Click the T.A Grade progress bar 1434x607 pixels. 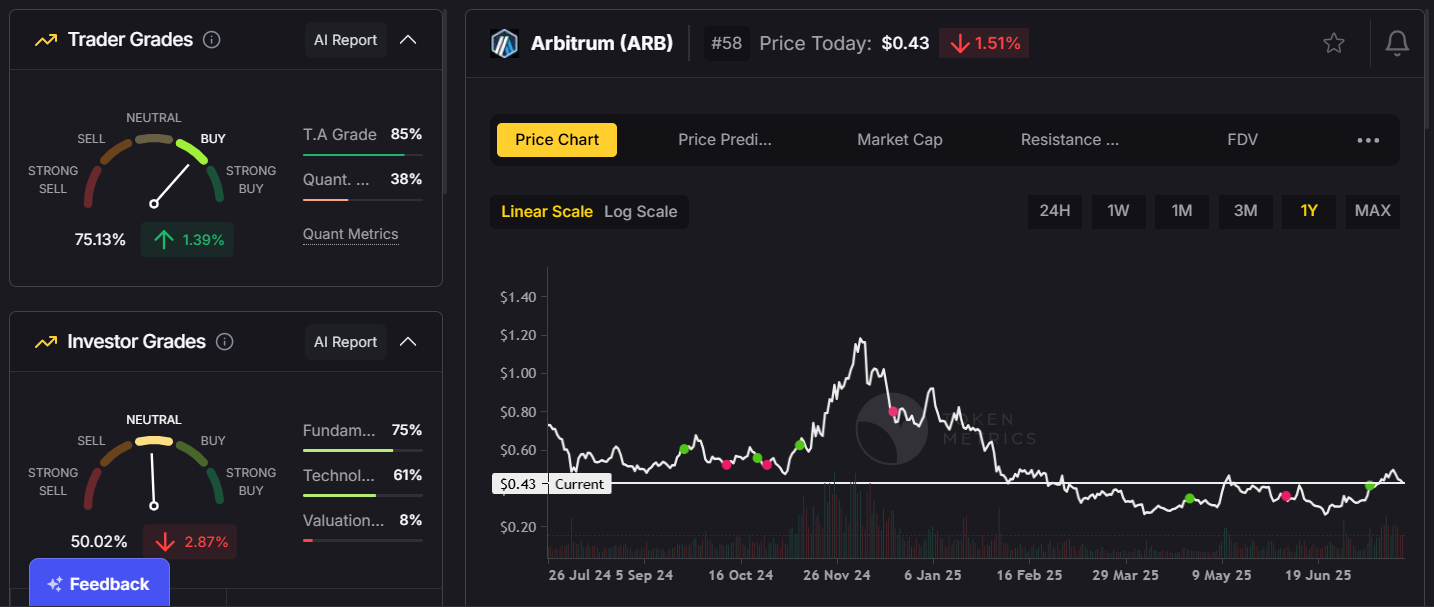(362, 155)
